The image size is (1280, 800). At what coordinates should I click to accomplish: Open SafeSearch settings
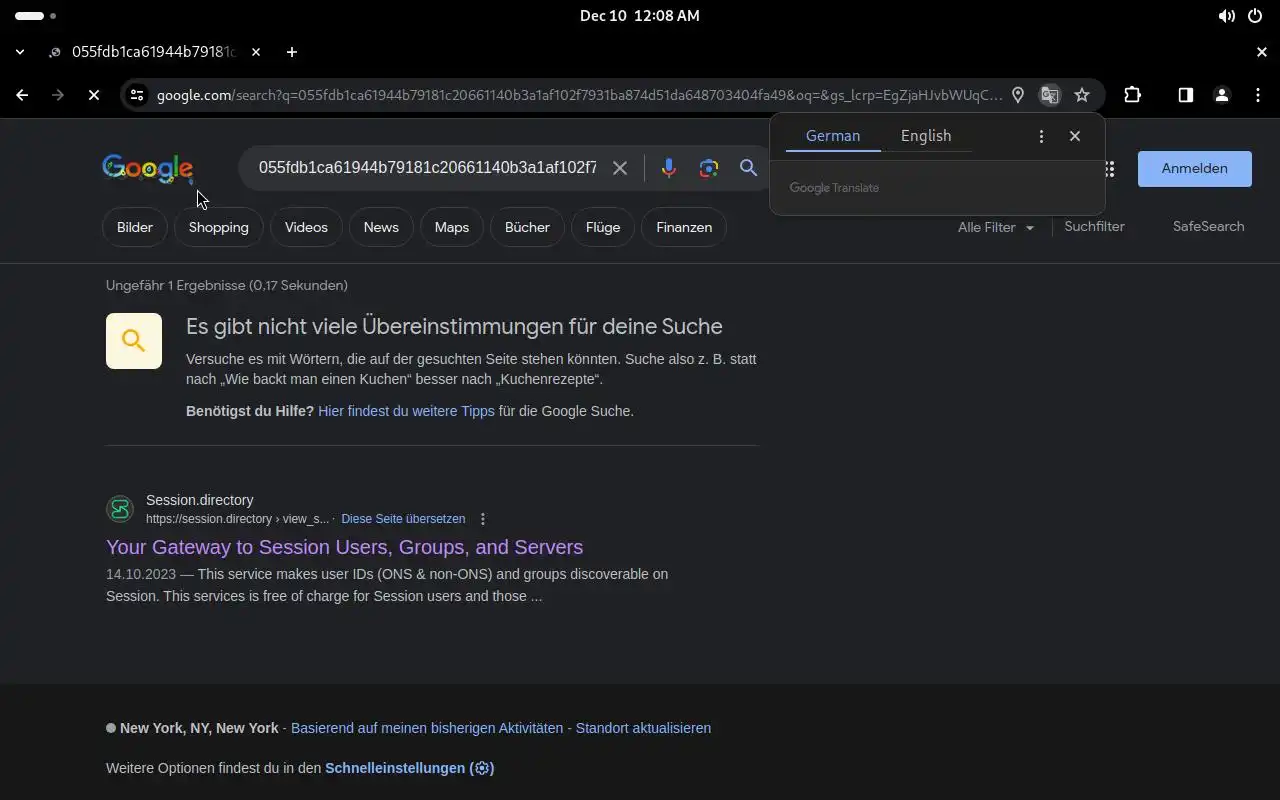click(x=1208, y=227)
